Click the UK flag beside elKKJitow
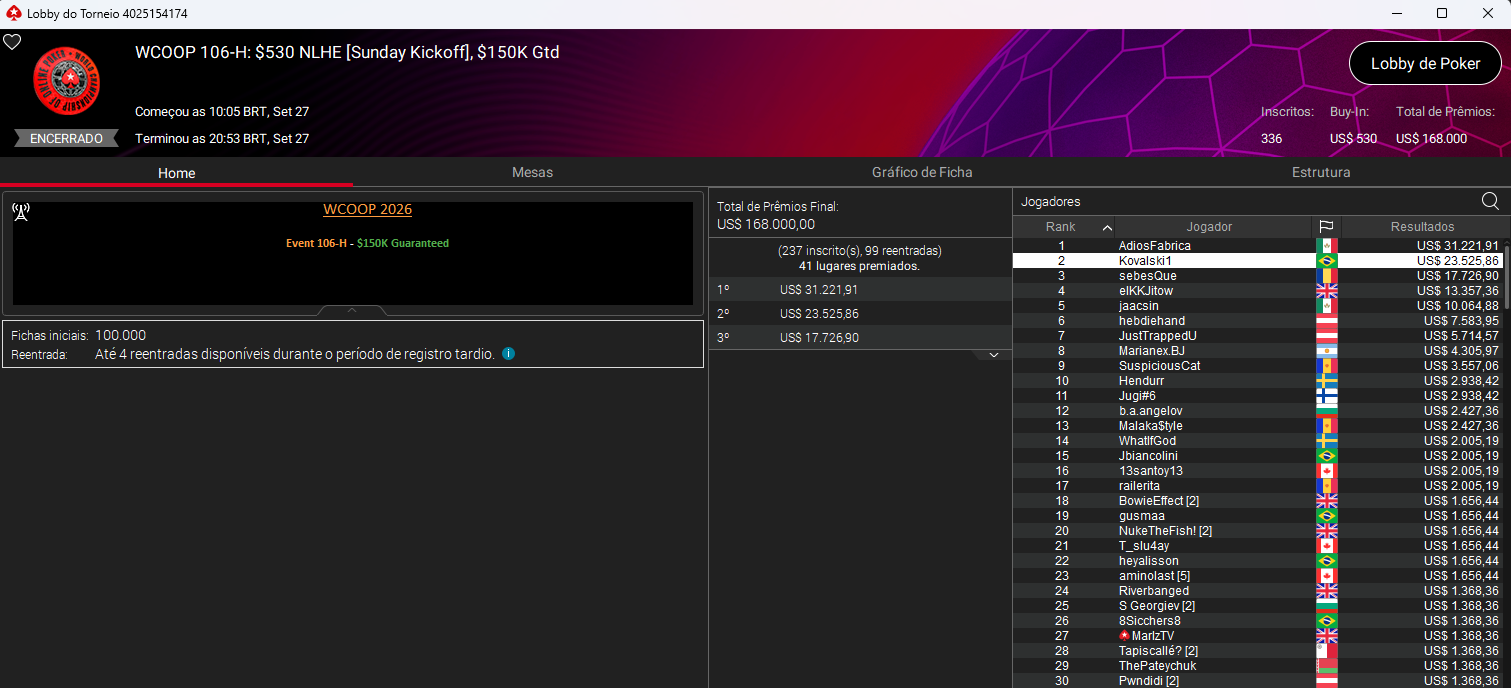1511x688 pixels. (1326, 291)
